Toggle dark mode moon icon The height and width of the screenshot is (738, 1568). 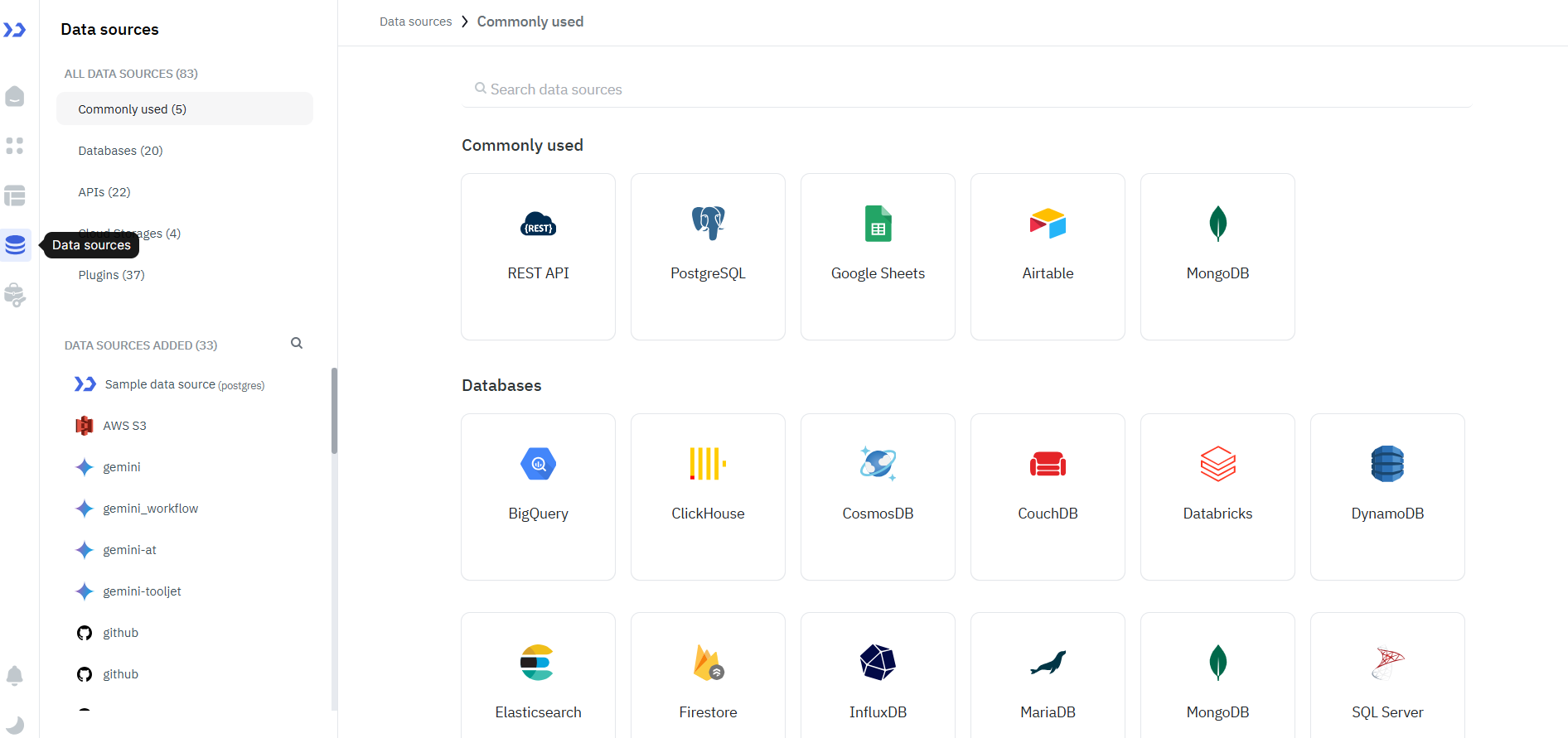tap(15, 725)
